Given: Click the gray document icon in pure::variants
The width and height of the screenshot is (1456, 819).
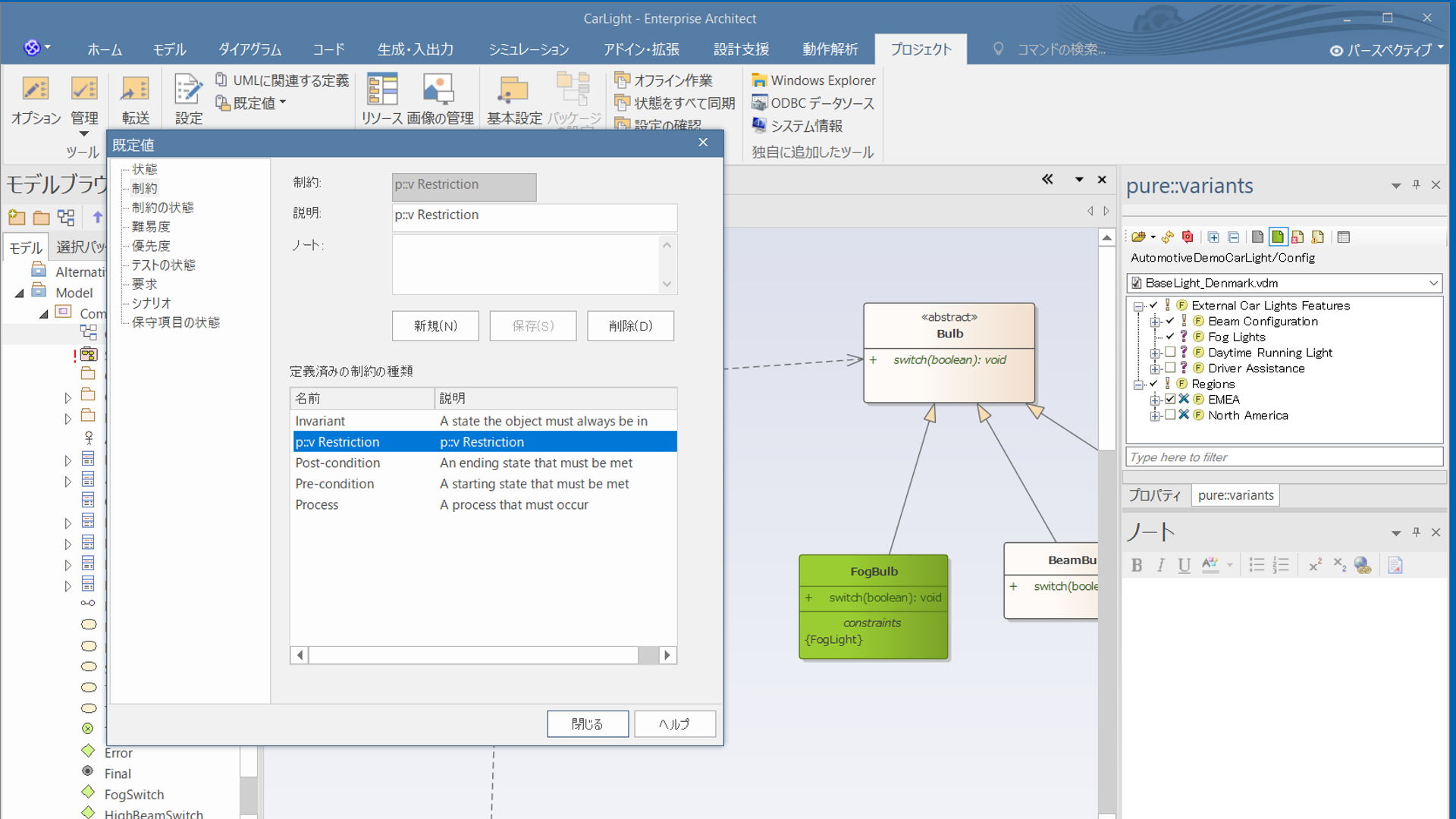Looking at the screenshot, I should 1257,237.
